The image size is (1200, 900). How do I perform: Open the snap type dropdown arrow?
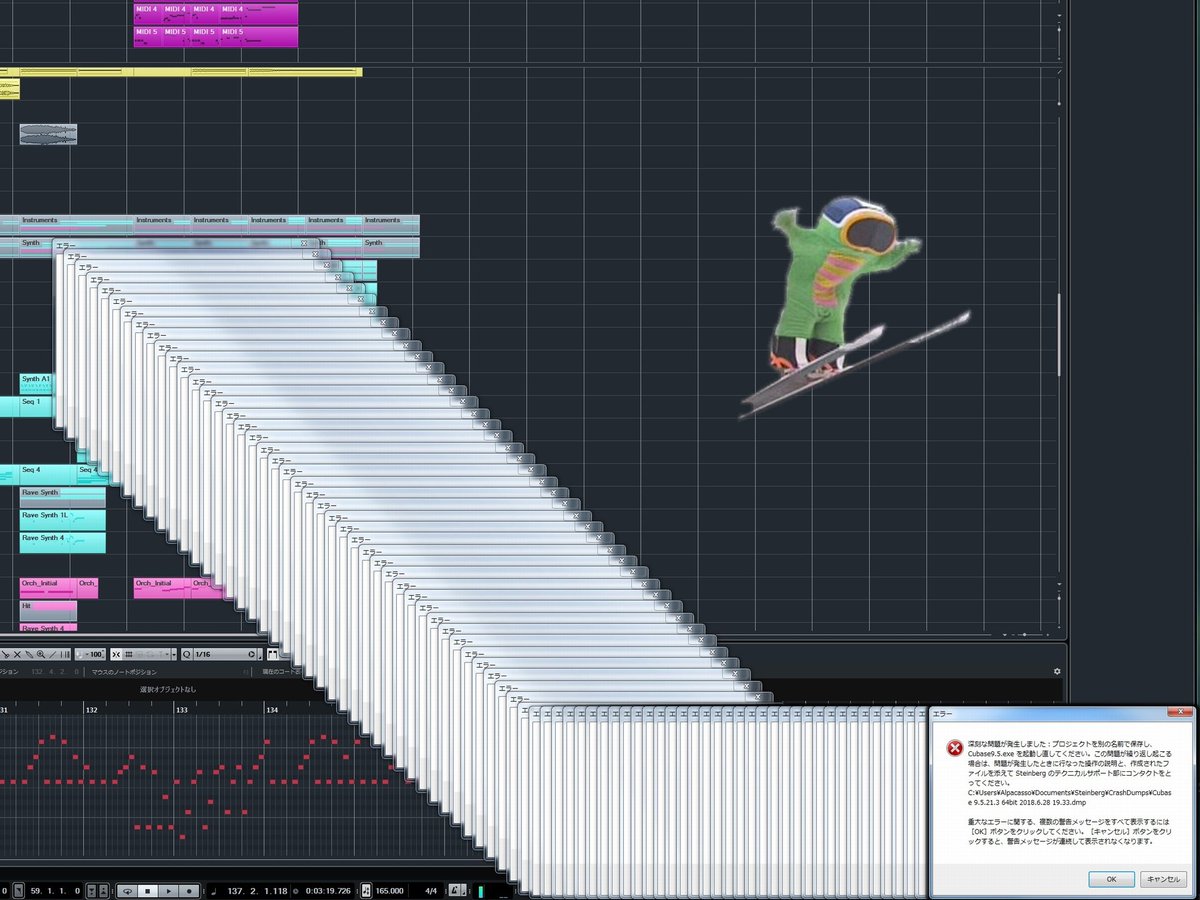pyautogui.click(x=174, y=654)
